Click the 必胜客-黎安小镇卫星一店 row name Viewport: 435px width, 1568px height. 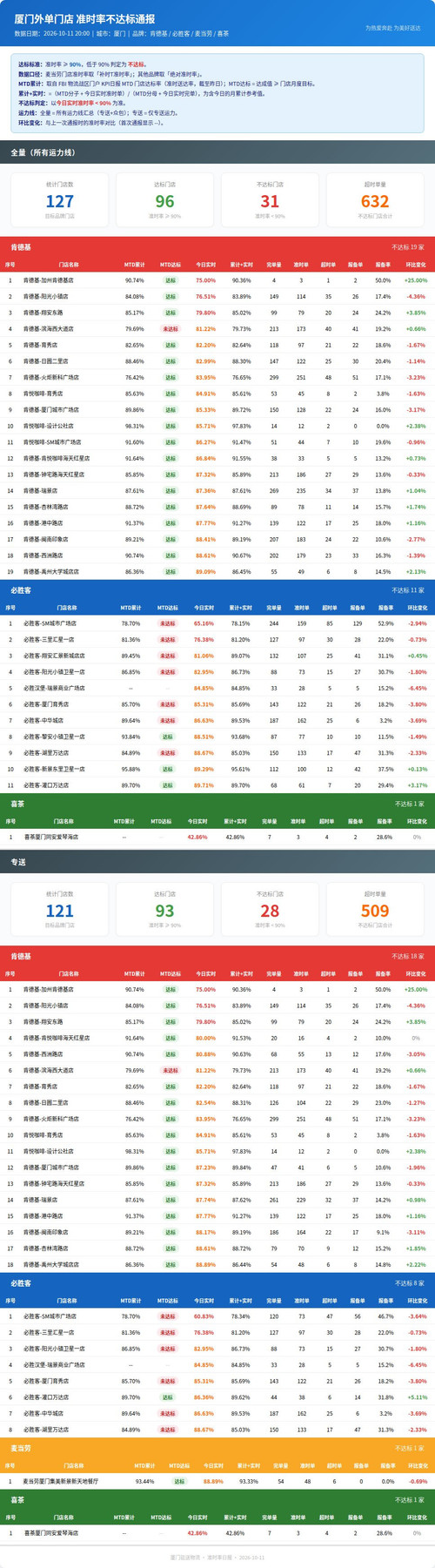click(x=54, y=737)
